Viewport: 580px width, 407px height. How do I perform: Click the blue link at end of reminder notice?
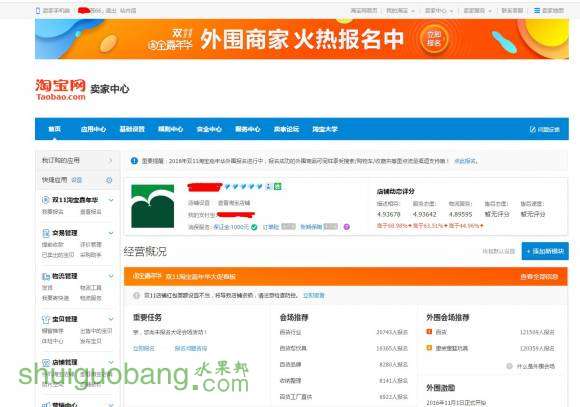[465, 161]
